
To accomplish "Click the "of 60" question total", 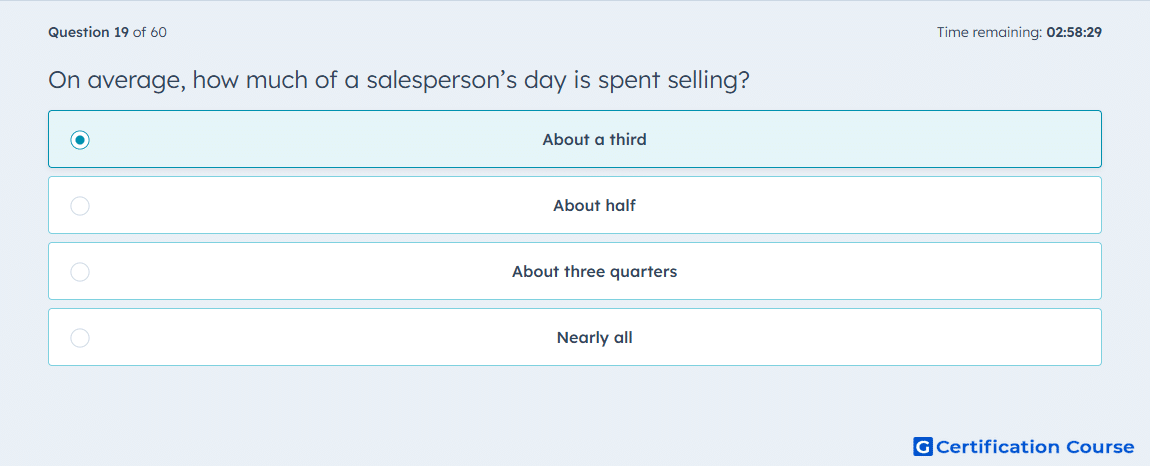I will pos(150,32).
